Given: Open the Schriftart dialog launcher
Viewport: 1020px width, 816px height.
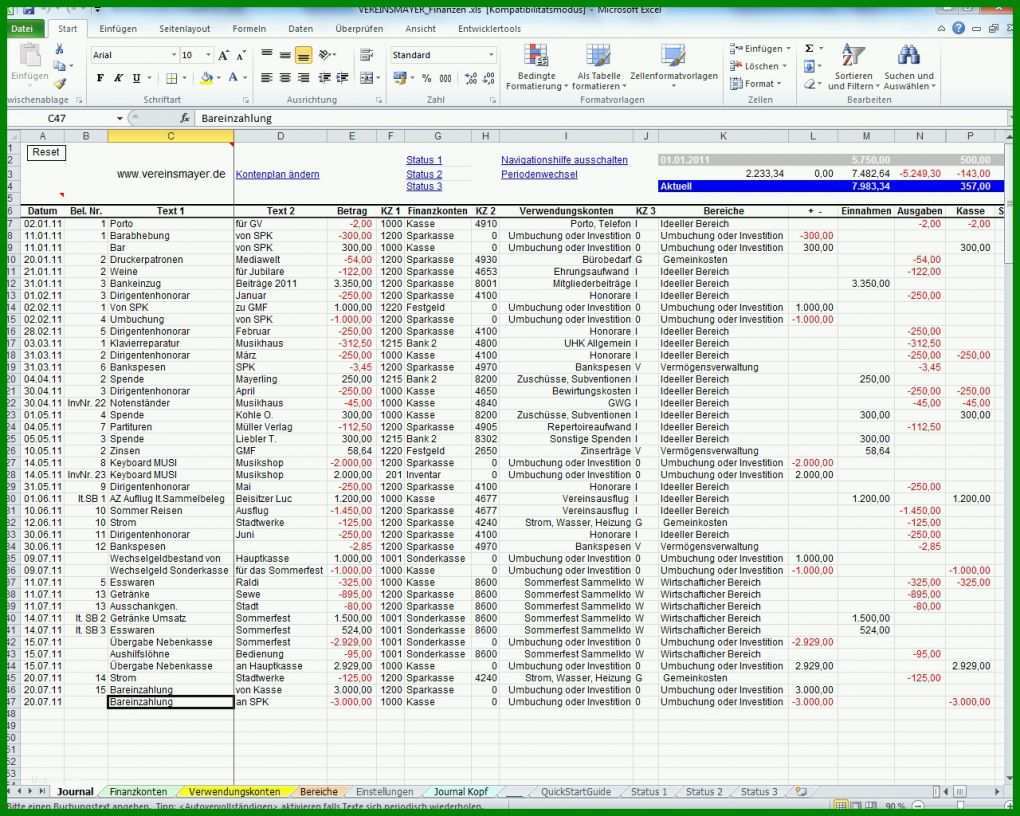Looking at the screenshot, I should click(x=246, y=100).
